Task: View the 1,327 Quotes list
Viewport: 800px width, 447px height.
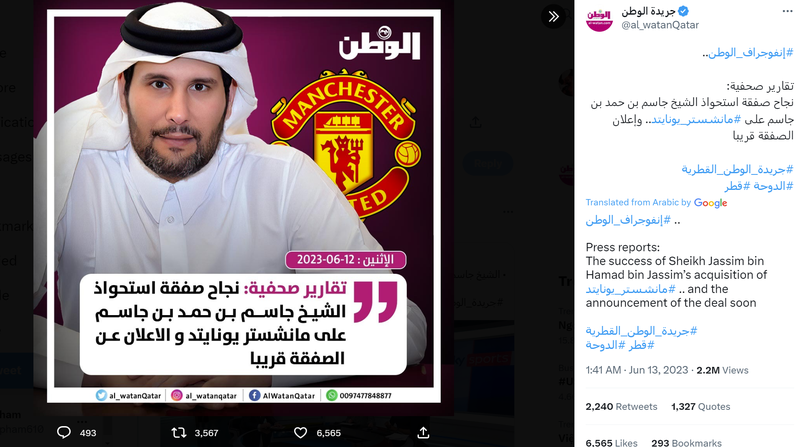Action: click(x=701, y=407)
